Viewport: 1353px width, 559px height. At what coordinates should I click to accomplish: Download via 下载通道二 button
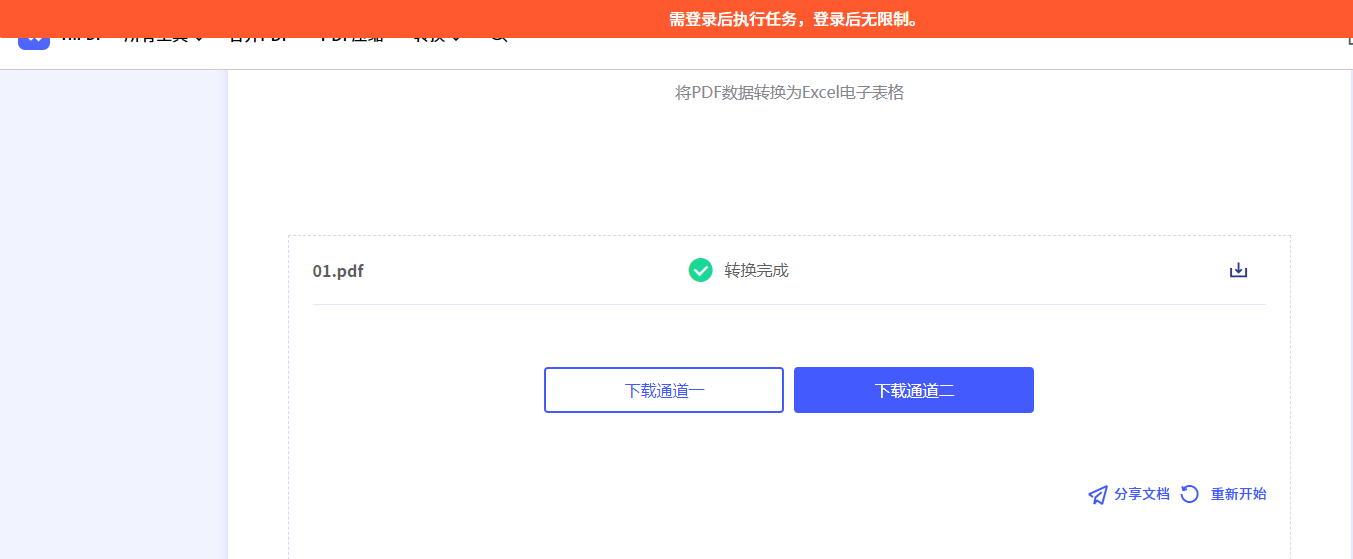pos(914,390)
